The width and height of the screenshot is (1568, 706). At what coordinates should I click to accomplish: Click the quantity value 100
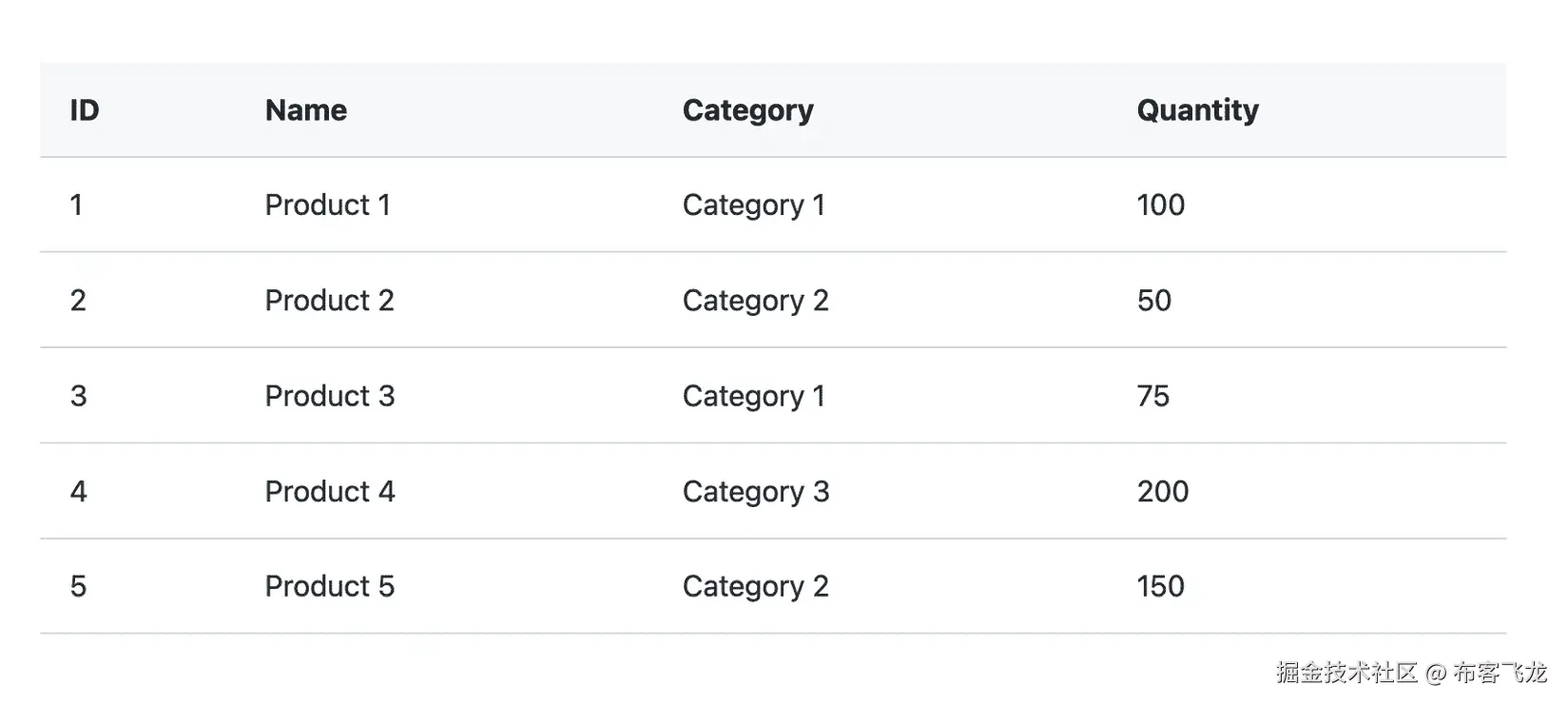tap(1160, 205)
